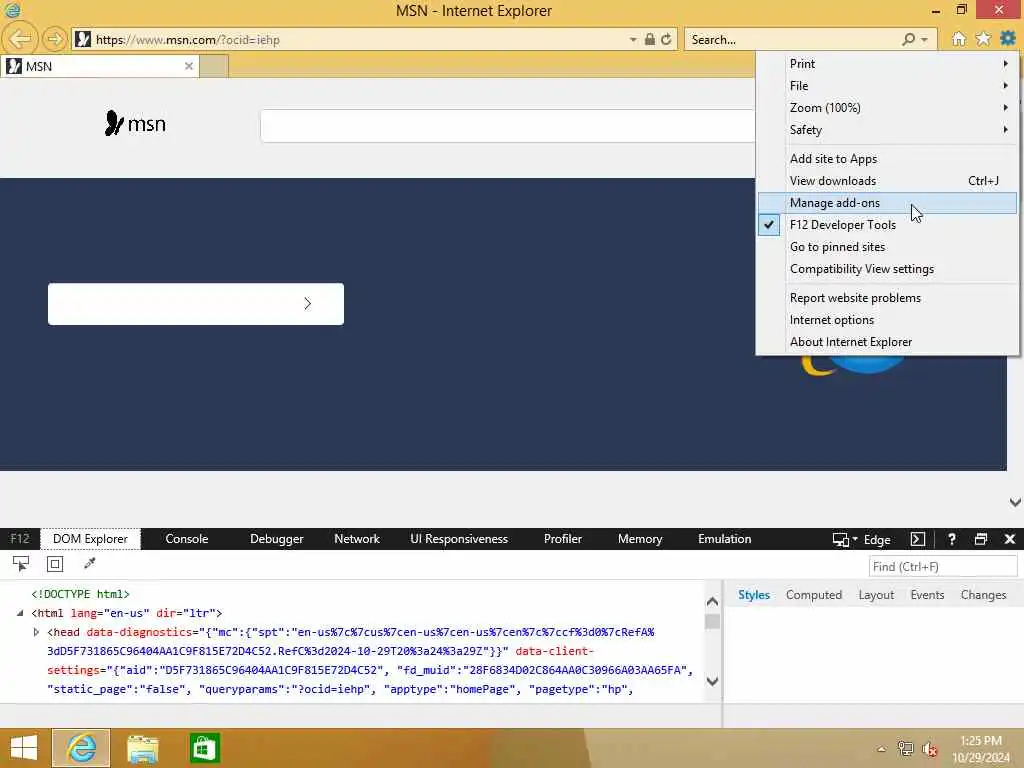Open the F12 help question mark icon
This screenshot has height=768, width=1024.
pyautogui.click(x=952, y=539)
